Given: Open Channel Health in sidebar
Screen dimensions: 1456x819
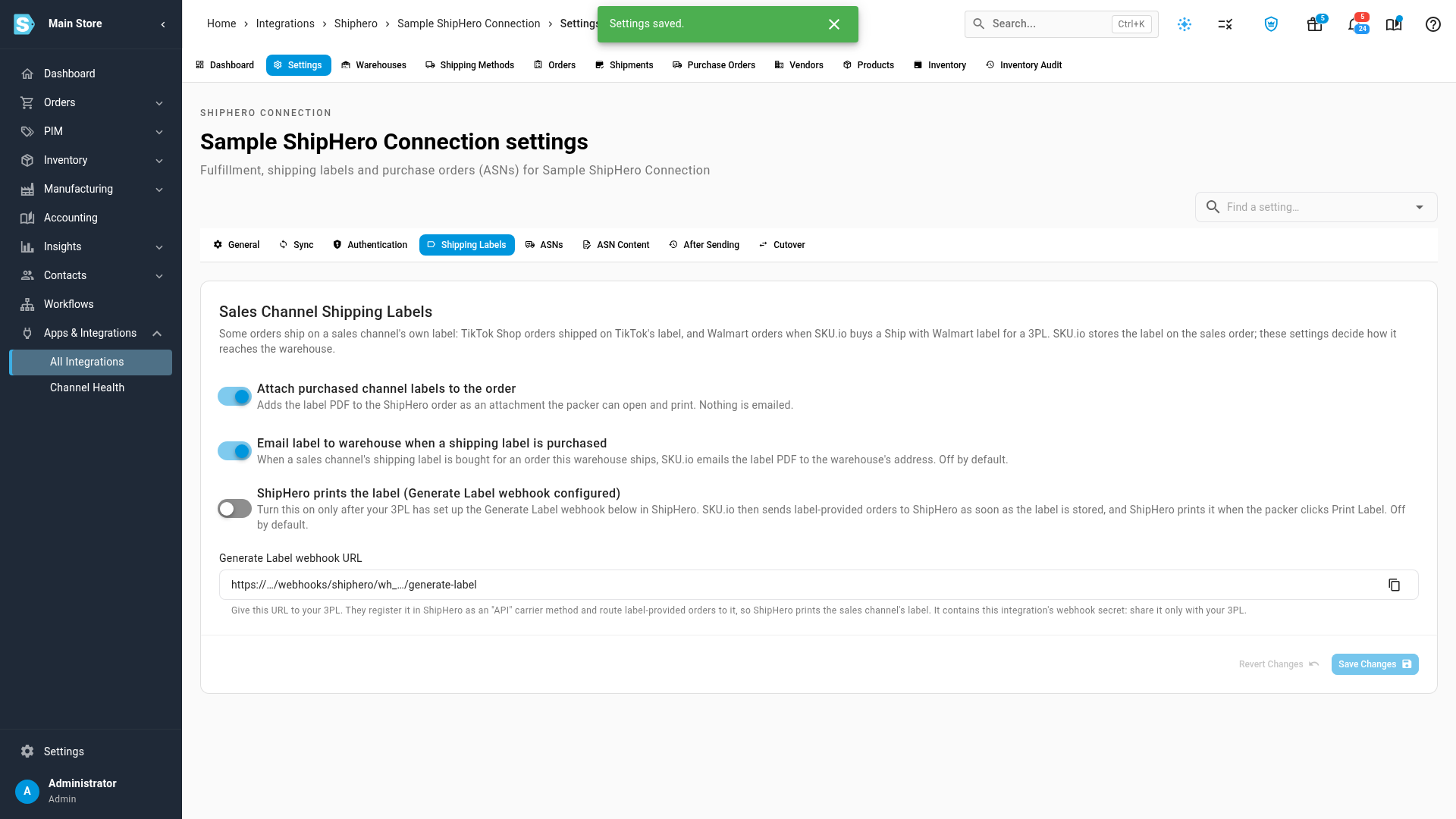Looking at the screenshot, I should (x=91, y=388).
